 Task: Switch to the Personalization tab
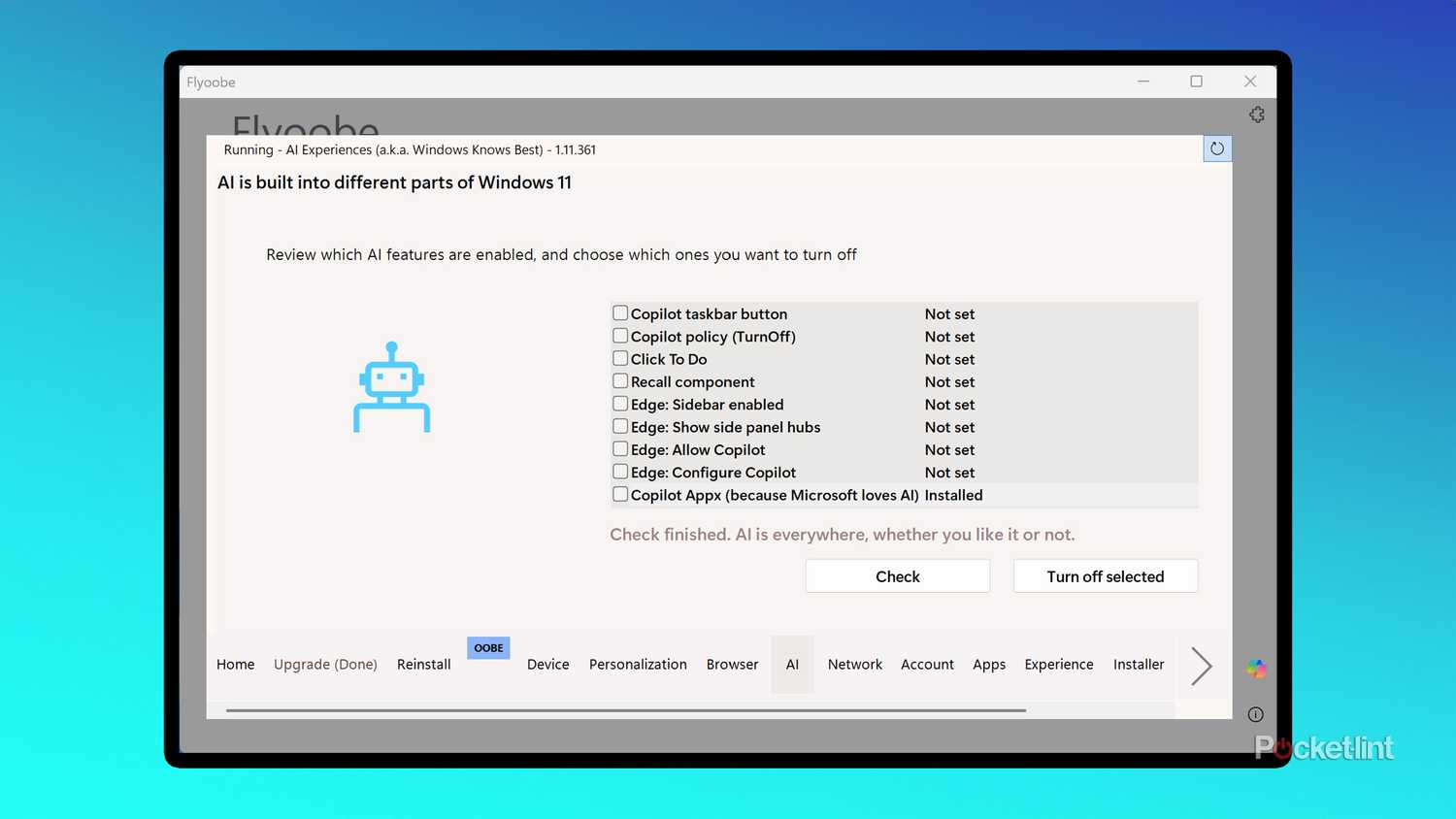[638, 665]
